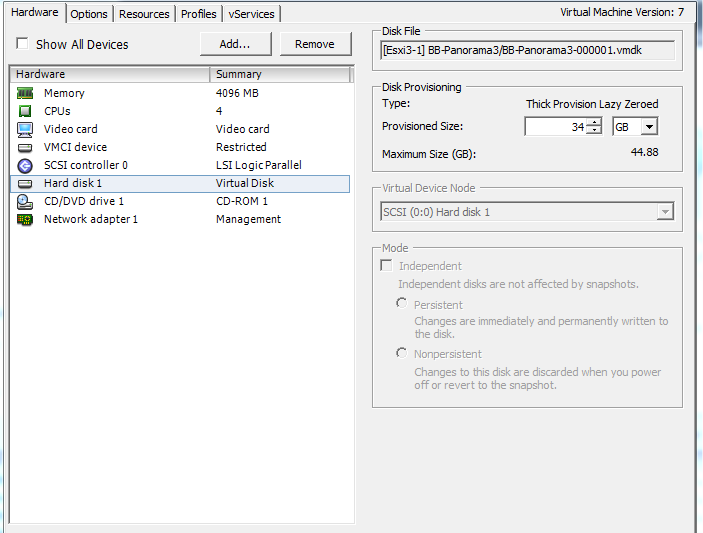703x533 pixels.
Task: Select the CPUs device icon
Action: click(x=25, y=111)
